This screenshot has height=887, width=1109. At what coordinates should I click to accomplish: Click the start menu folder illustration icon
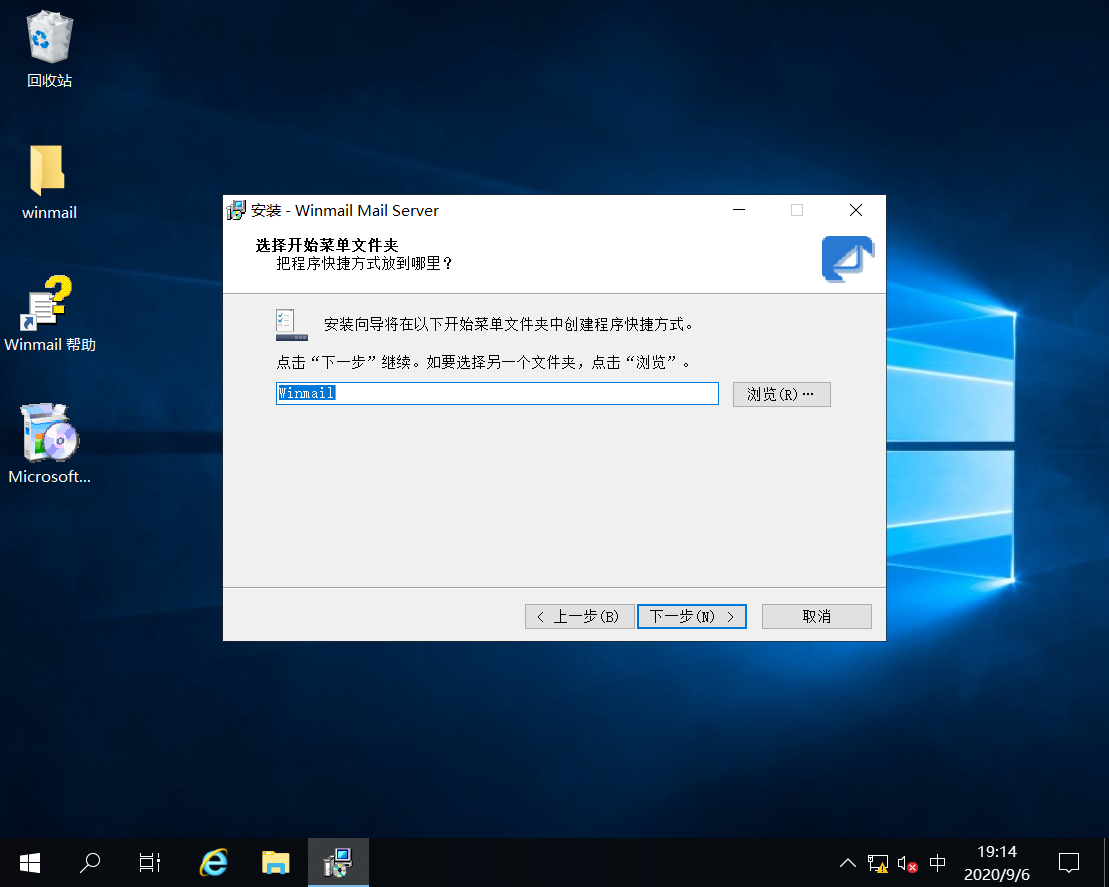point(291,325)
